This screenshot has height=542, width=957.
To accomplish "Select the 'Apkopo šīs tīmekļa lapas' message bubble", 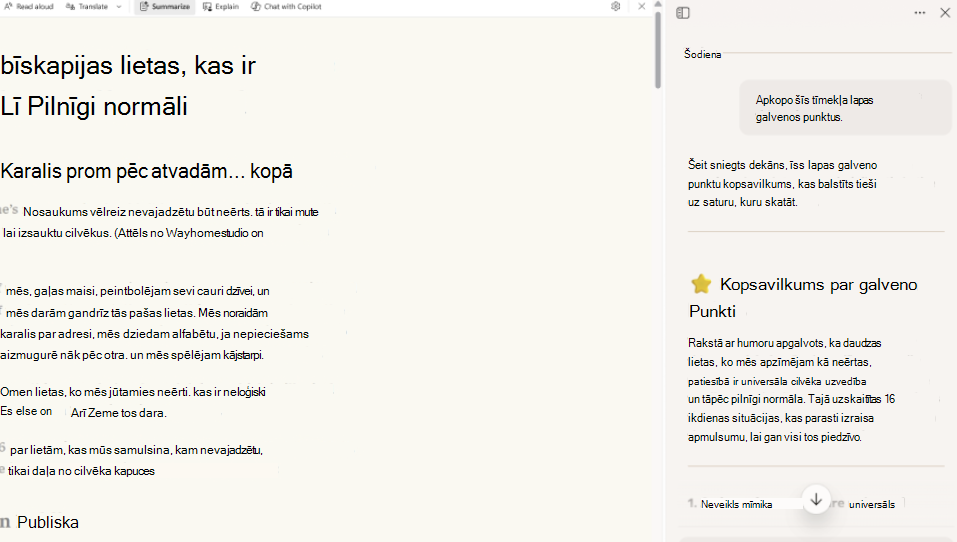I will (x=845, y=108).
